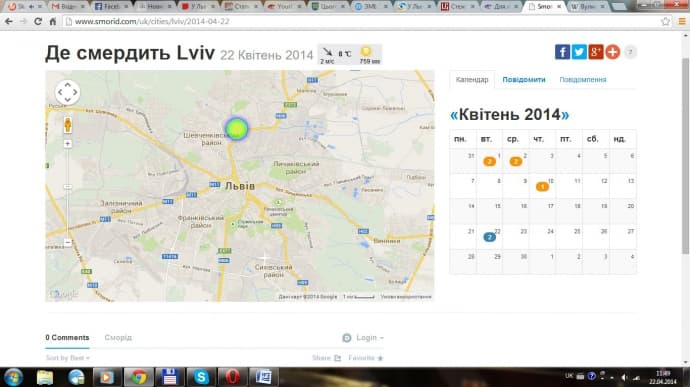This screenshot has height=387, width=690.
Task: Zoom in on the map
Action: pos(67,144)
